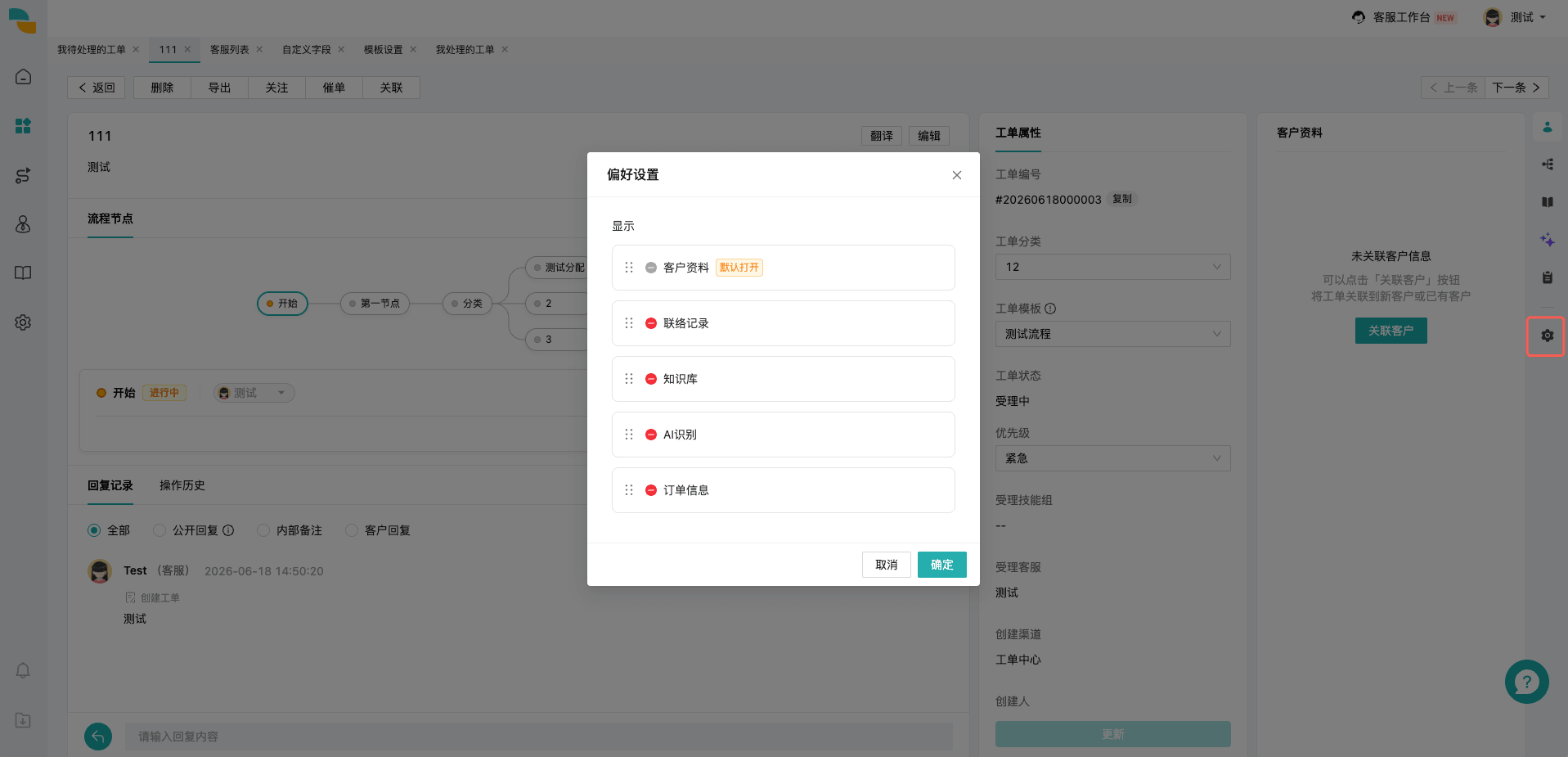1568x757 pixels.
Task: Open 客服工作台 link in header
Action: pos(1404,17)
